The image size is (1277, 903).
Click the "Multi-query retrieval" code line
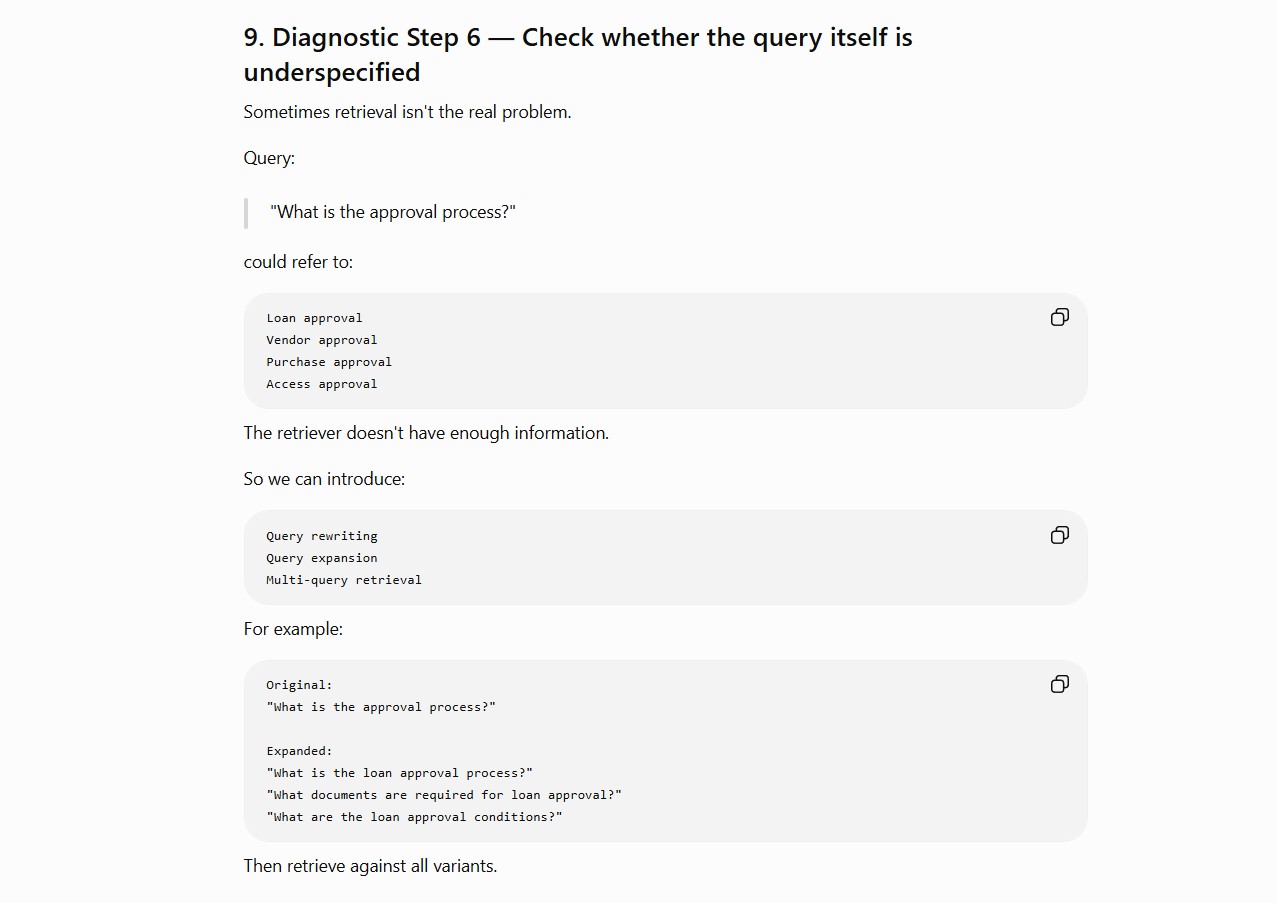click(x=344, y=580)
